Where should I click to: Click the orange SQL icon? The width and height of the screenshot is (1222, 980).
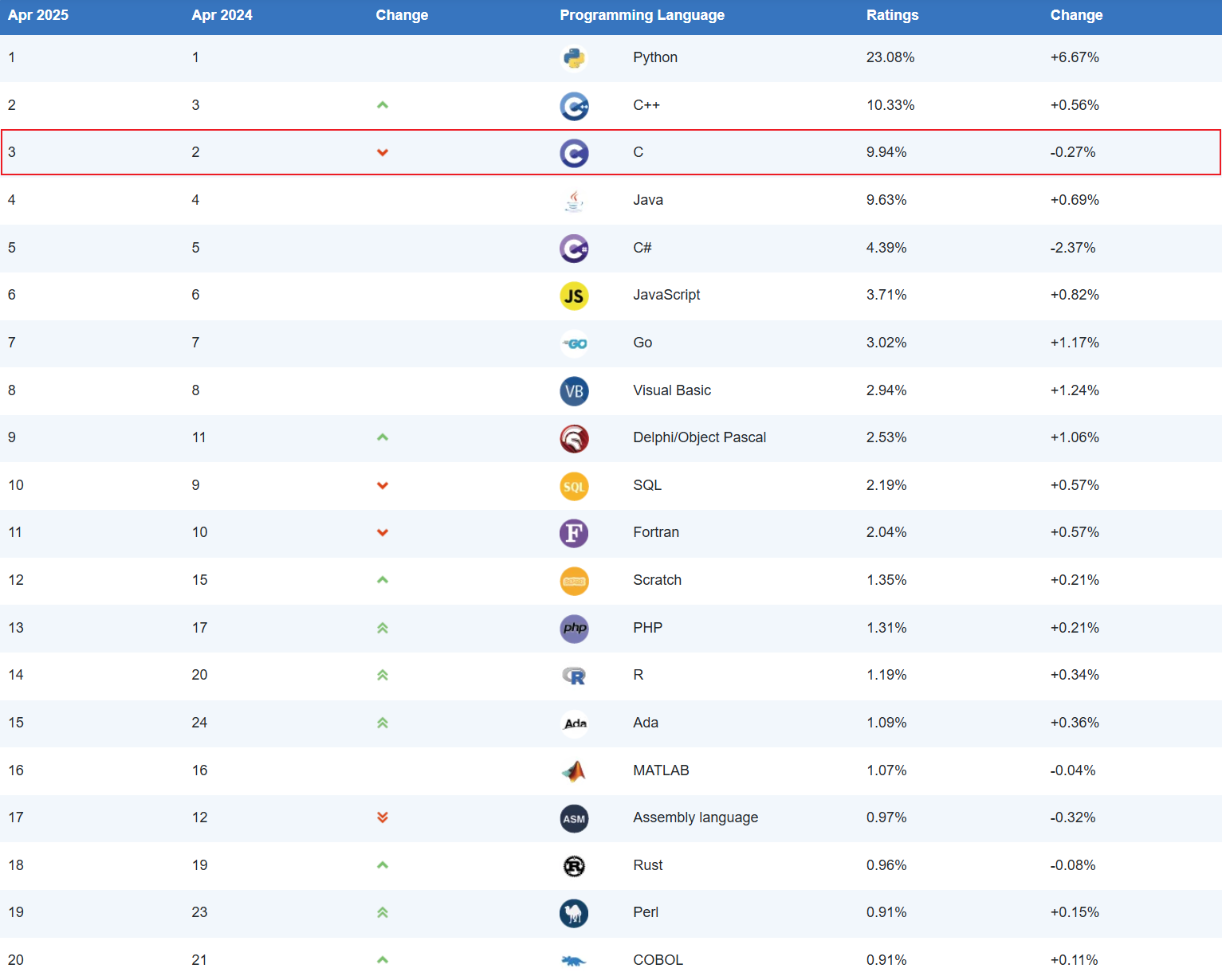(574, 486)
